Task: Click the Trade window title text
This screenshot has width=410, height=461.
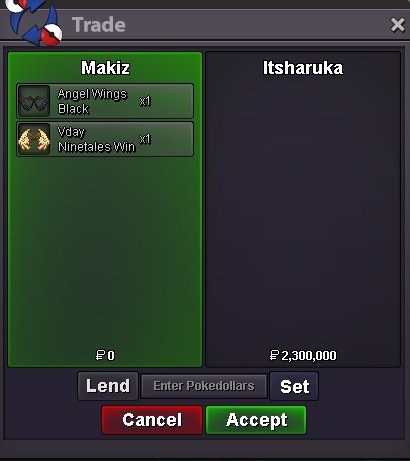Action: [99, 25]
